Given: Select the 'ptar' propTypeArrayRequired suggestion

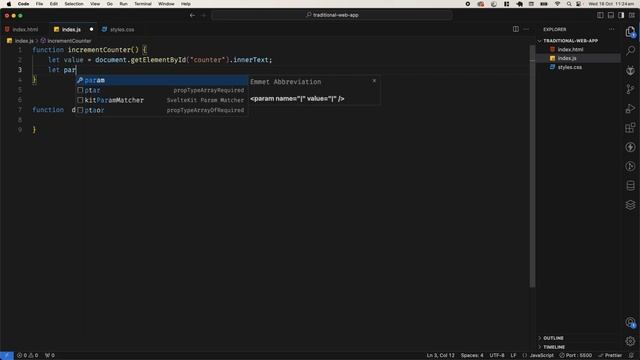Looking at the screenshot, I should coord(161,90).
